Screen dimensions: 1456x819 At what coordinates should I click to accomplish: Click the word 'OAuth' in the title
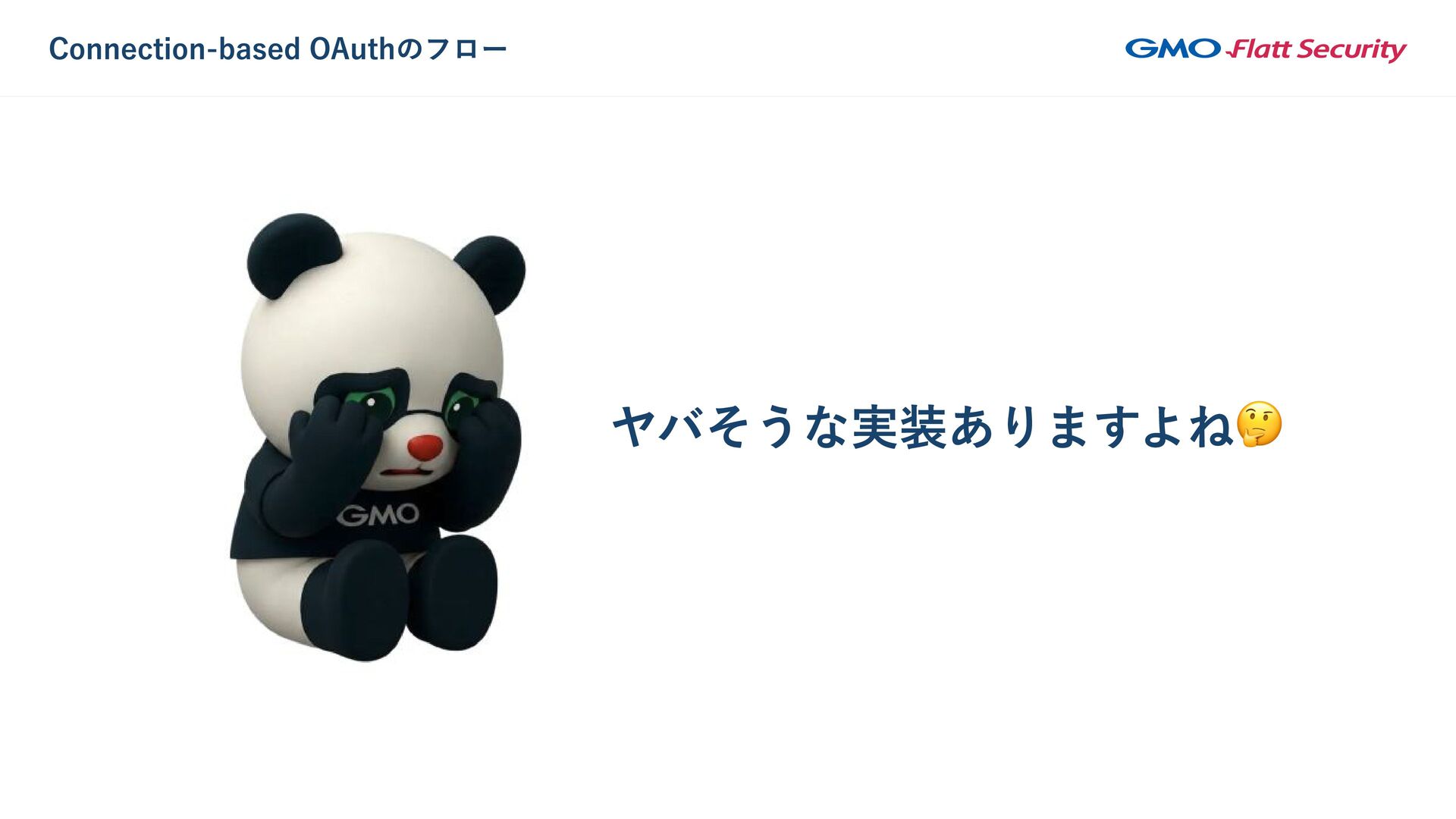(352, 49)
